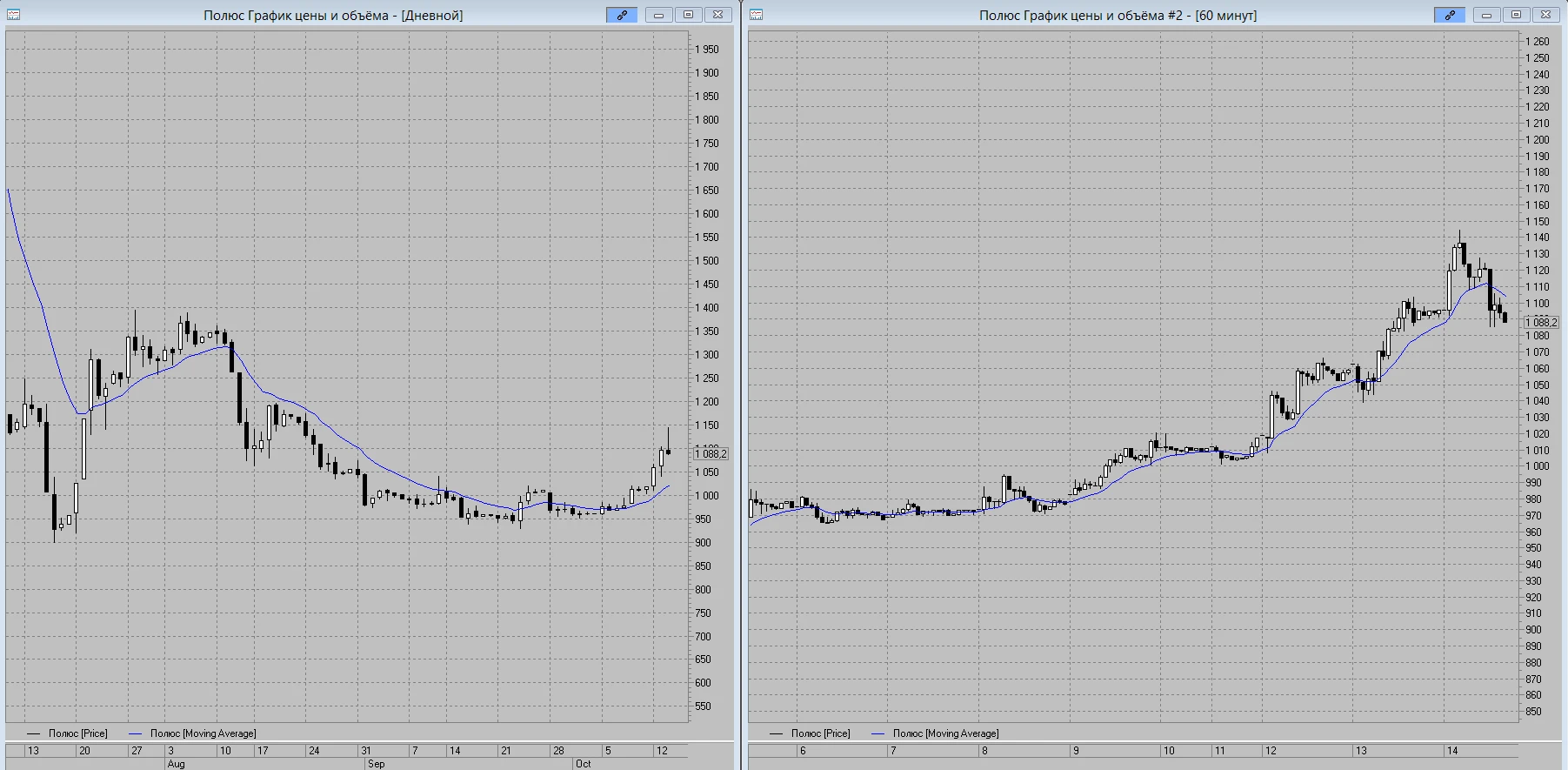Click the 550 price level on the daily axis
The width and height of the screenshot is (1568, 770).
coord(703,706)
